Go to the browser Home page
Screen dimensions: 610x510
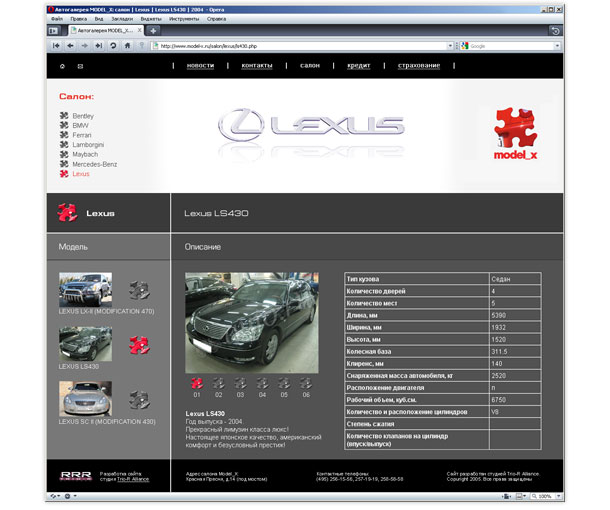tap(127, 46)
